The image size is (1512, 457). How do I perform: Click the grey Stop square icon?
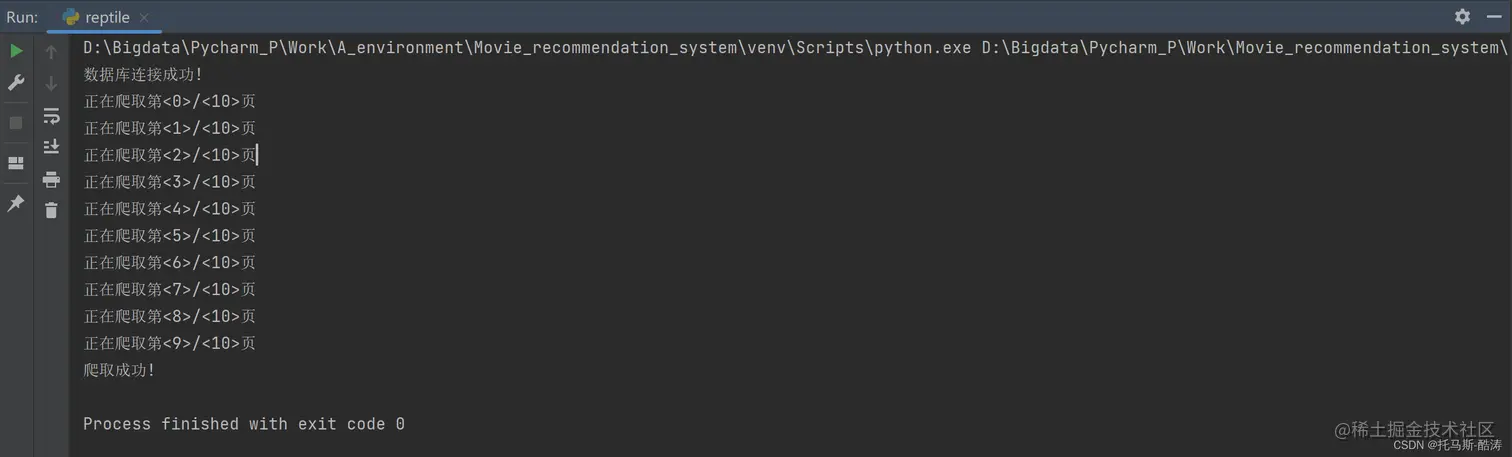pos(16,123)
